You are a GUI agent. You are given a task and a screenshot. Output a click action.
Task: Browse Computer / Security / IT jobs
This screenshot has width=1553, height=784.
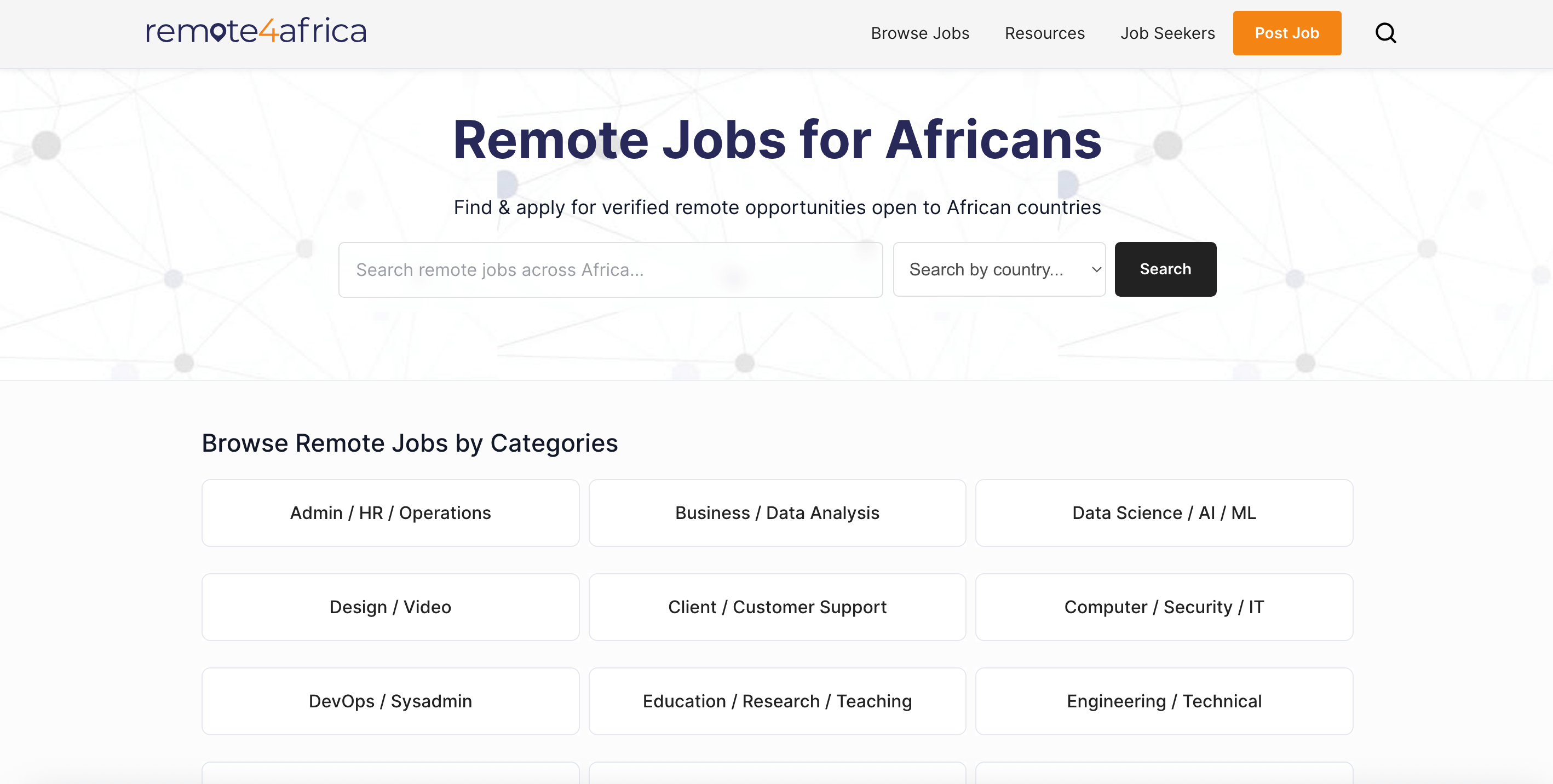1164,607
